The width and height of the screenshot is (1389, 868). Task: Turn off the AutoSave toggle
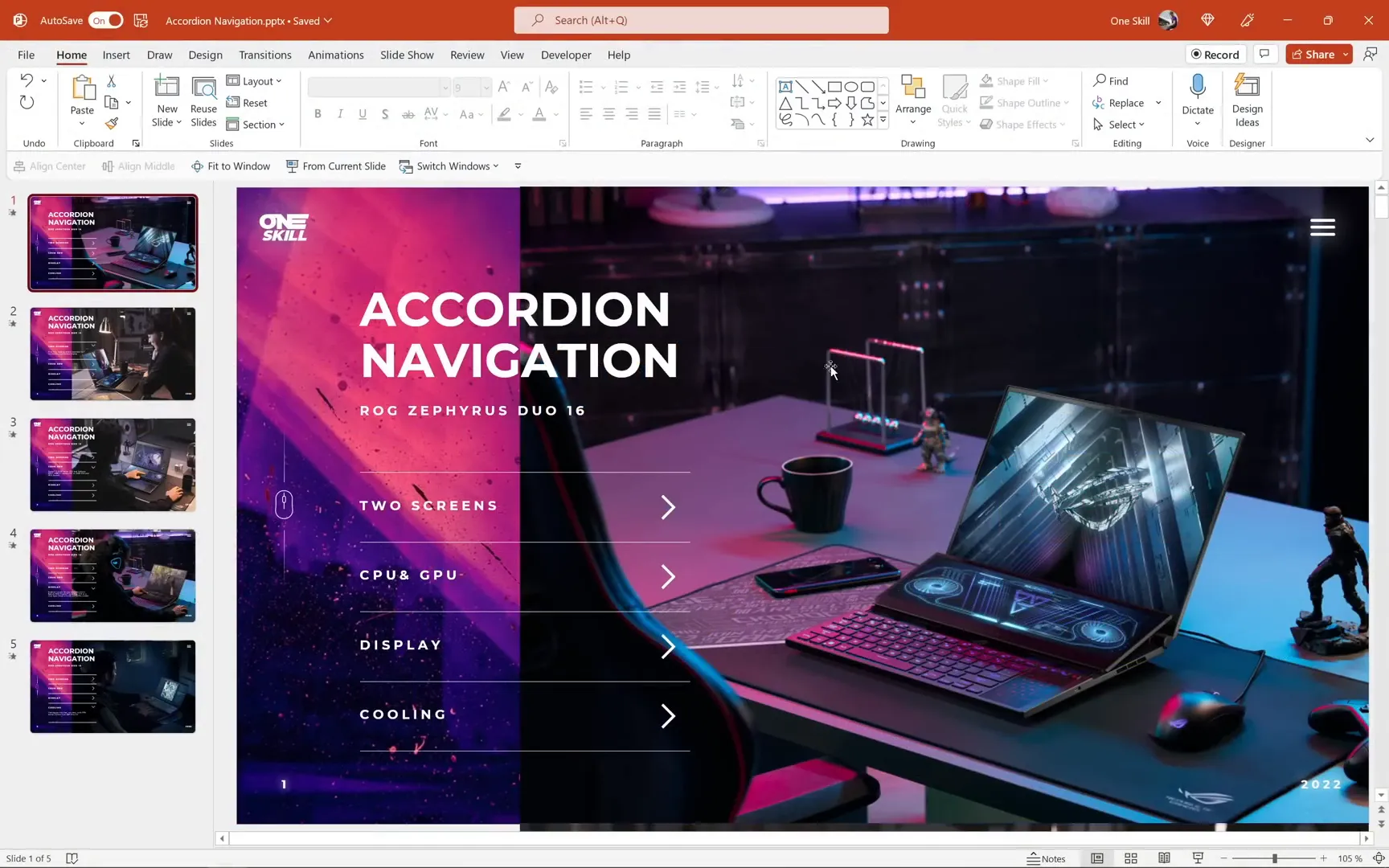coord(106,20)
